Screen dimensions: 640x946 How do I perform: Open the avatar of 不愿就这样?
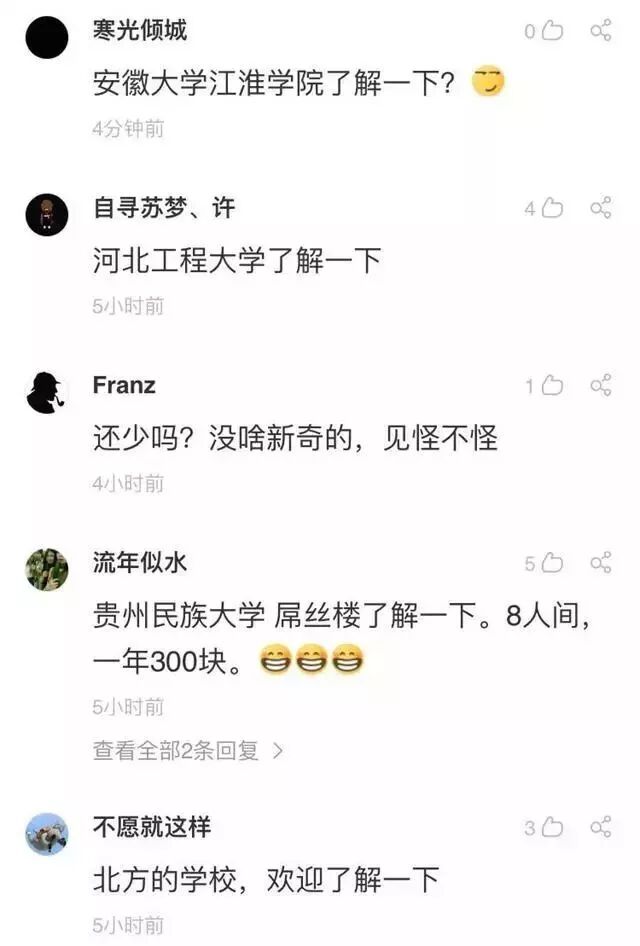[x=46, y=834]
